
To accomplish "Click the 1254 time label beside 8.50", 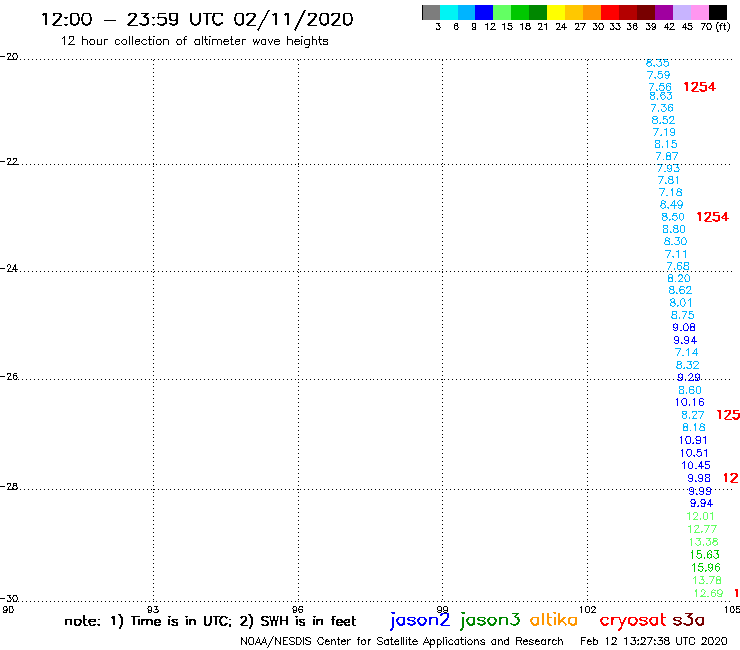I will pyautogui.click(x=713, y=217).
